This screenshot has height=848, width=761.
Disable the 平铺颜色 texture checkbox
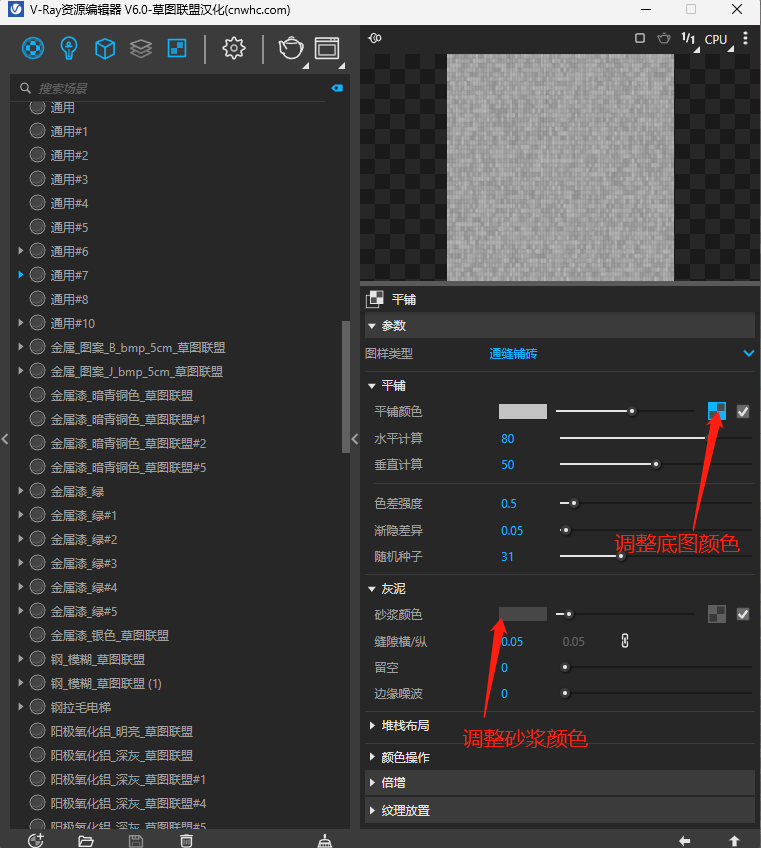pos(743,411)
